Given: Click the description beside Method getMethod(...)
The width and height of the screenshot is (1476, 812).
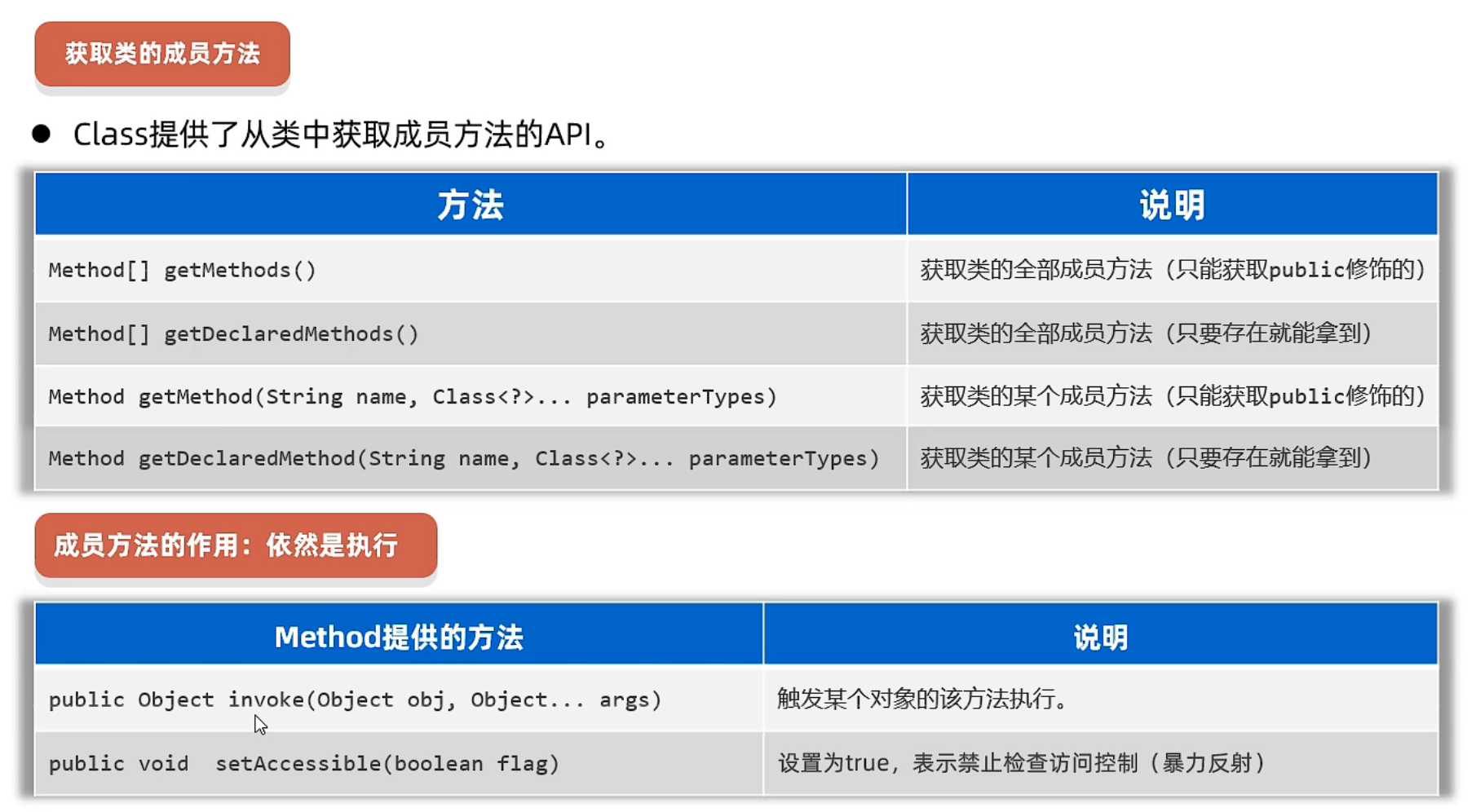Looking at the screenshot, I should 1173,396.
